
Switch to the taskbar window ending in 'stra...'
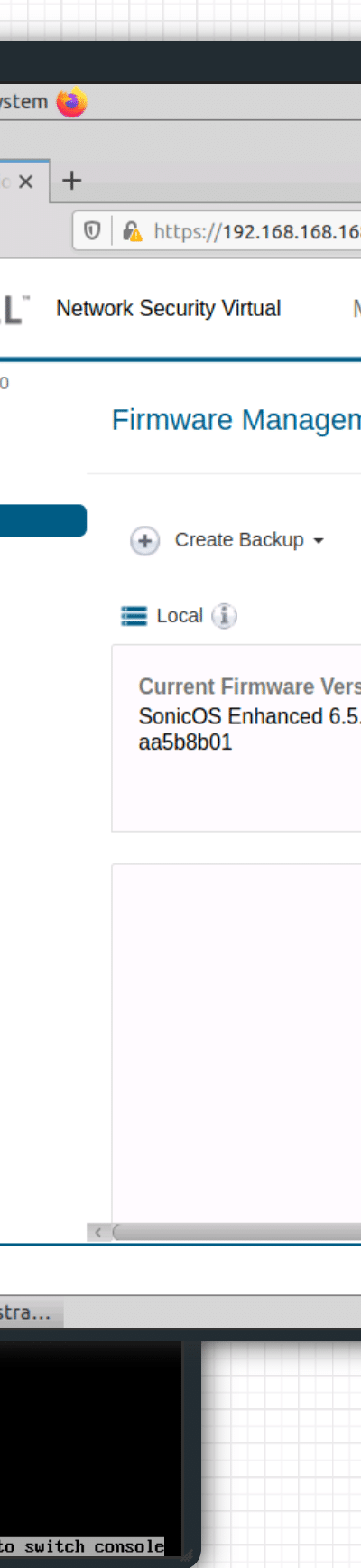pos(29,1311)
